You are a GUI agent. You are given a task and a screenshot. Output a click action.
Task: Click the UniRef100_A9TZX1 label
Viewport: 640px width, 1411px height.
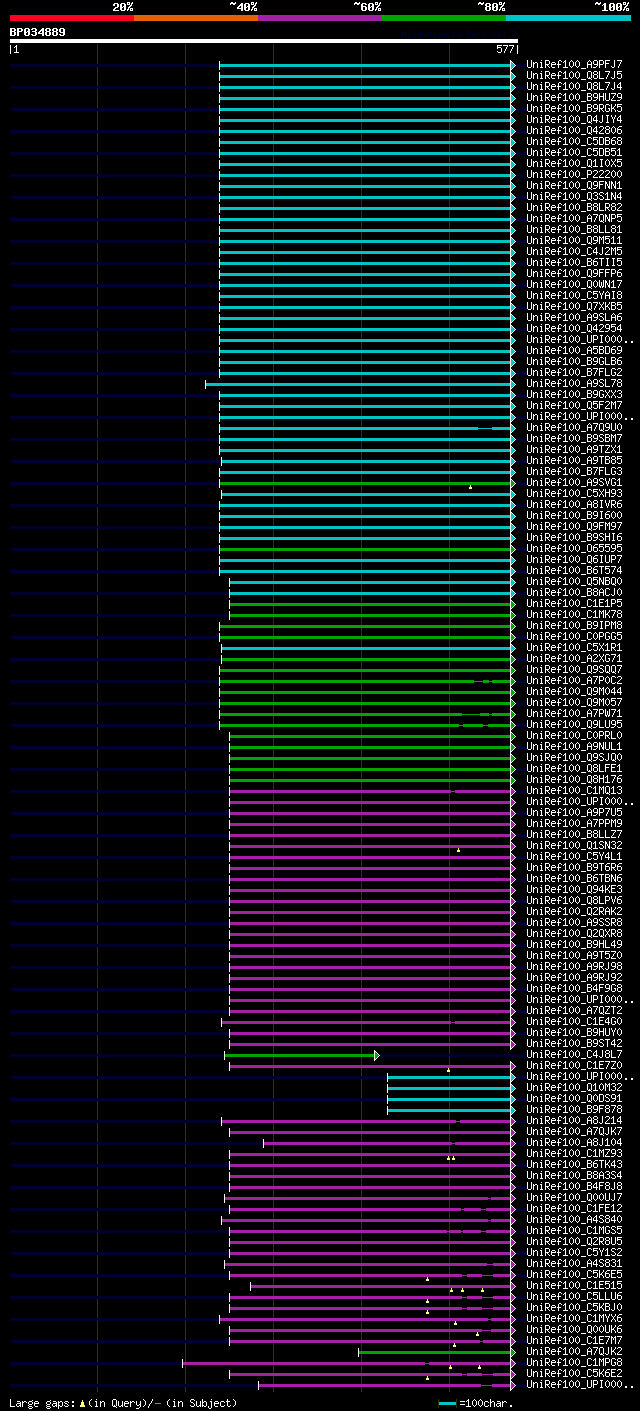[574, 449]
